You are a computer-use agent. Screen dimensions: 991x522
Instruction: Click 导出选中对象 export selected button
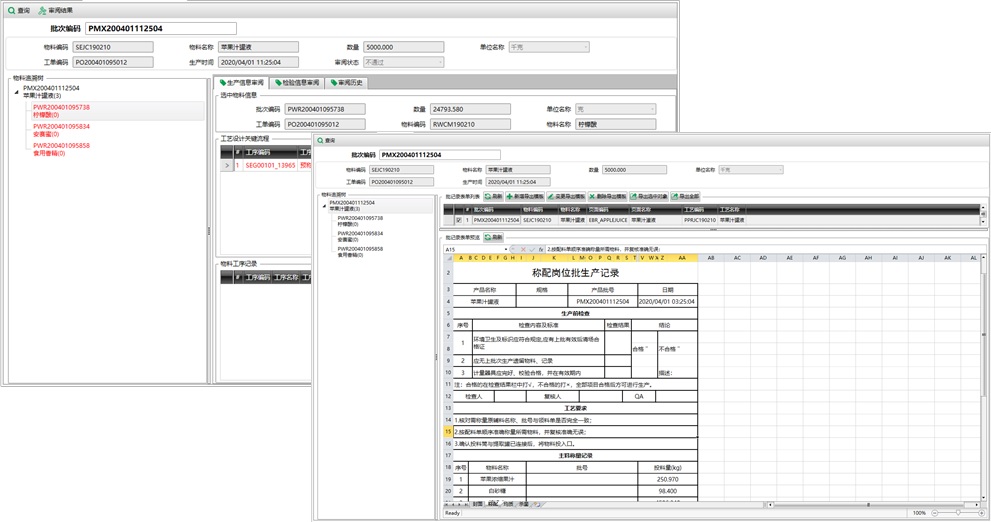pyautogui.click(x=649, y=197)
